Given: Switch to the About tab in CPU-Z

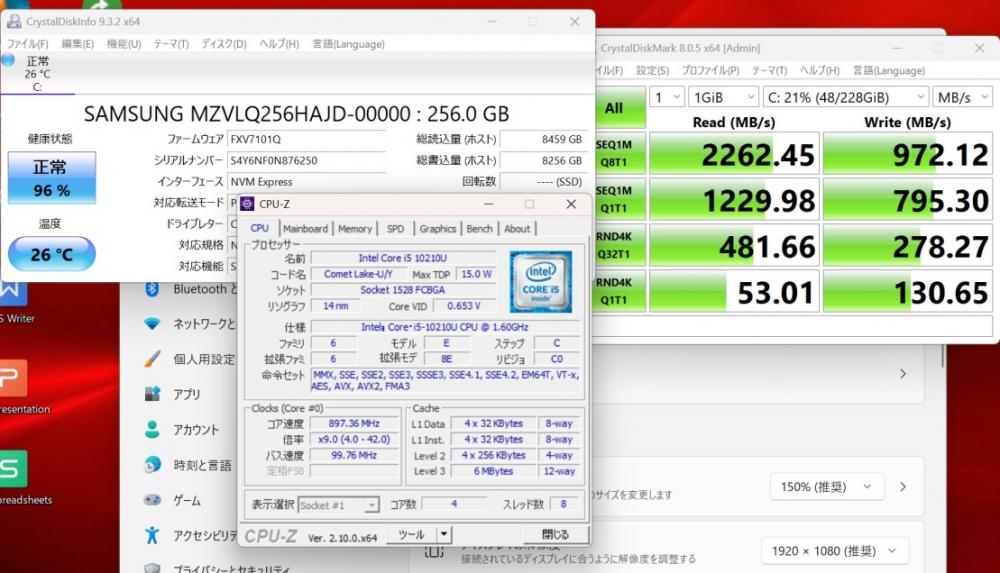Looking at the screenshot, I should pos(517,228).
